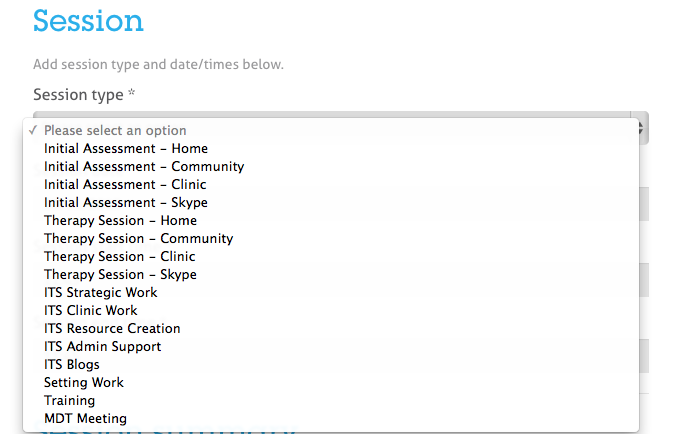Pick Therapy Session – Community
Screen dimensions: 686x434
click(x=138, y=239)
